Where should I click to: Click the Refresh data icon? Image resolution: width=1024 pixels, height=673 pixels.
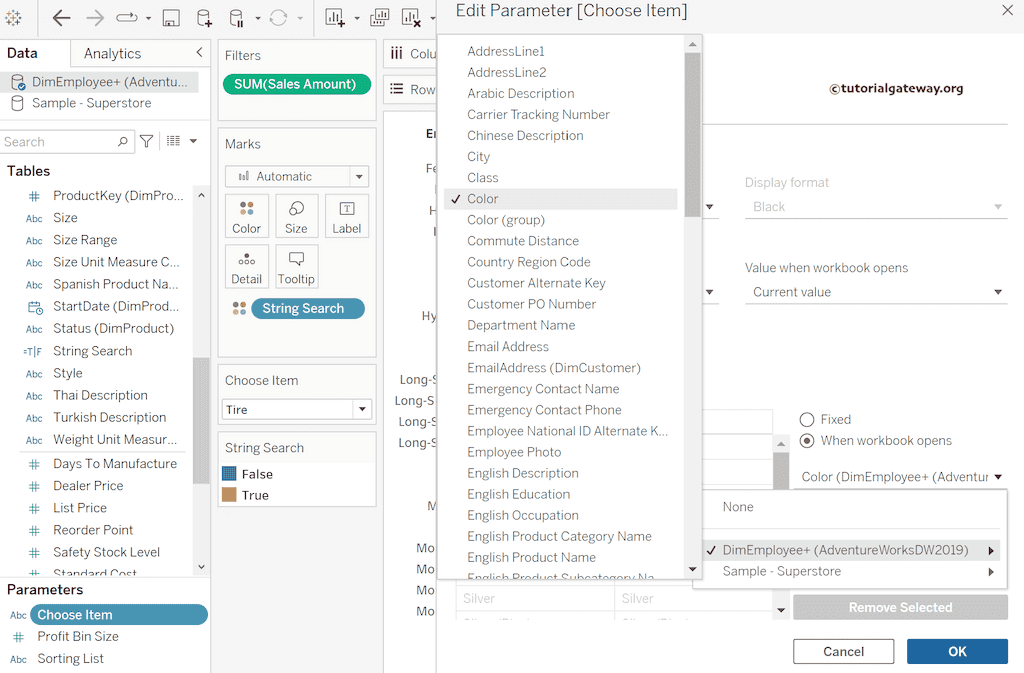279,18
